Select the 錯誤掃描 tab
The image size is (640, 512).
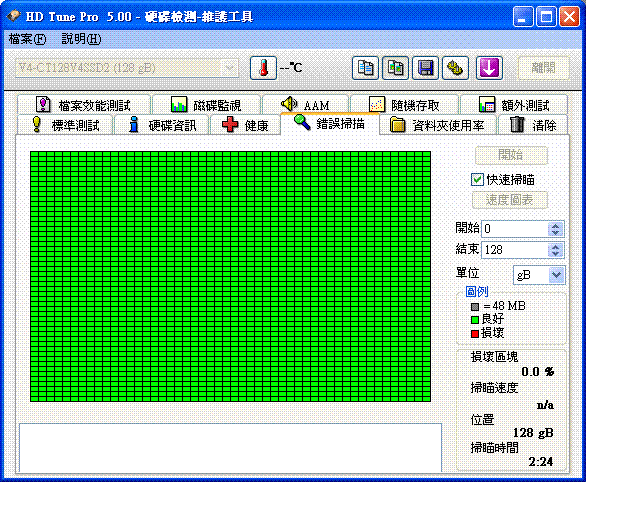coord(330,123)
